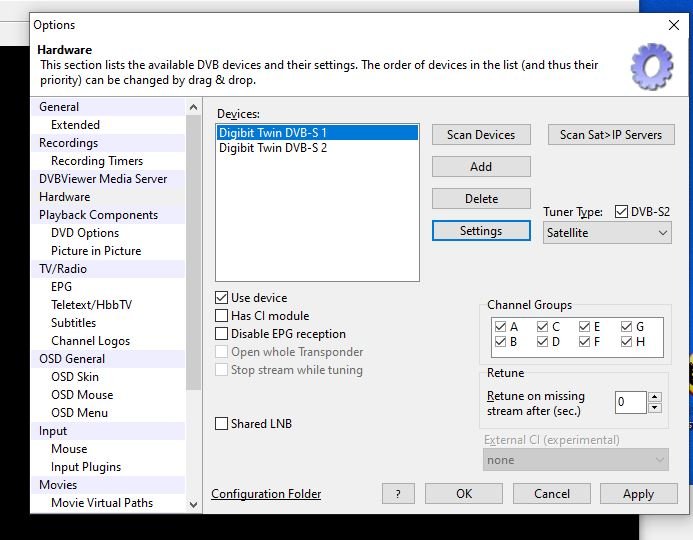Decrease retune seconds with down arrow
Image resolution: width=693 pixels, height=540 pixels.
655,408
